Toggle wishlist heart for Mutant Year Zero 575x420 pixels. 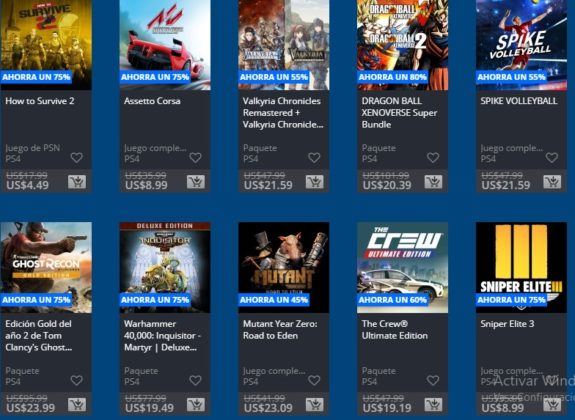tap(314, 380)
